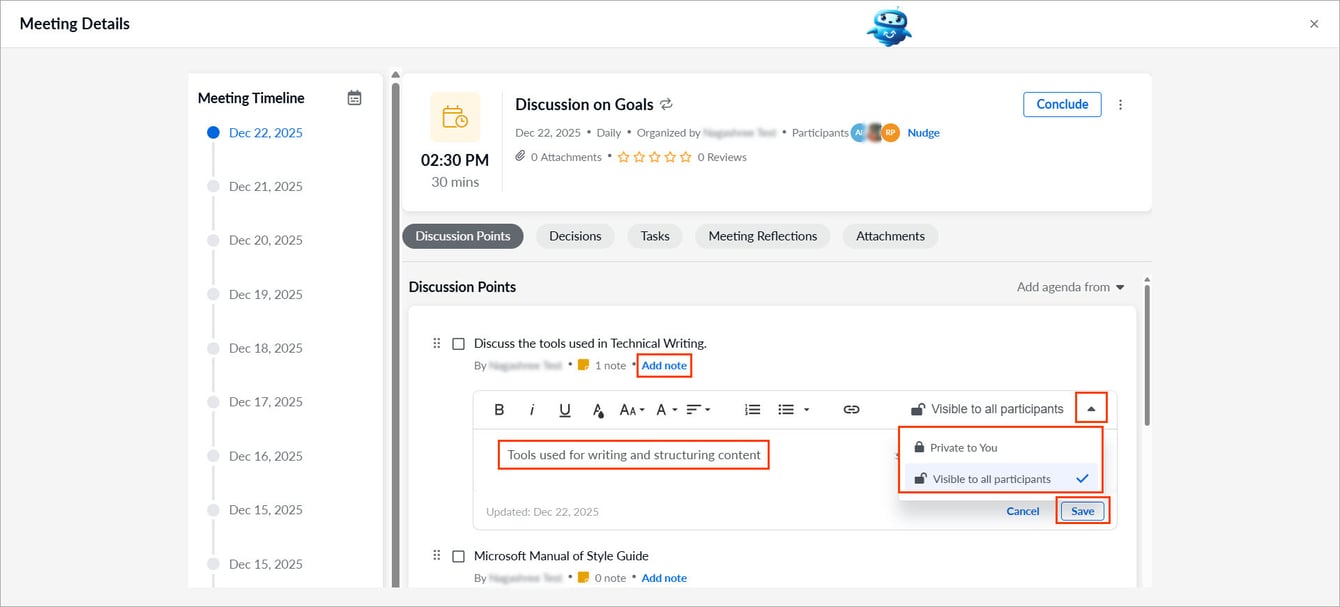Switch to the Meeting Reflections tab

point(762,236)
